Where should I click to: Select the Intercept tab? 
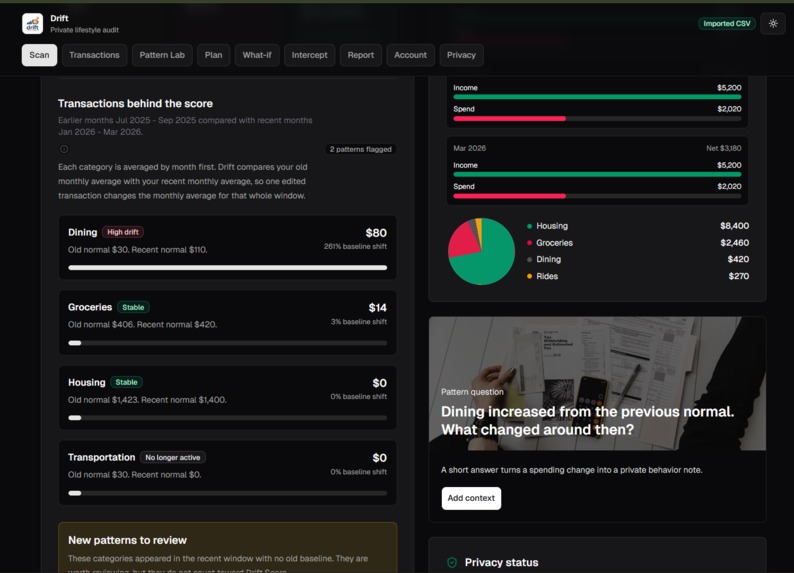point(309,55)
